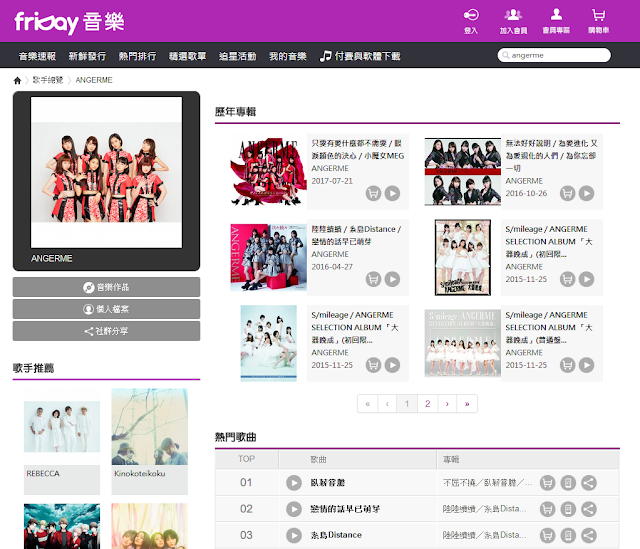
Task: Open album title 陸陸續續 / 糸島Distance
Action: point(356,235)
